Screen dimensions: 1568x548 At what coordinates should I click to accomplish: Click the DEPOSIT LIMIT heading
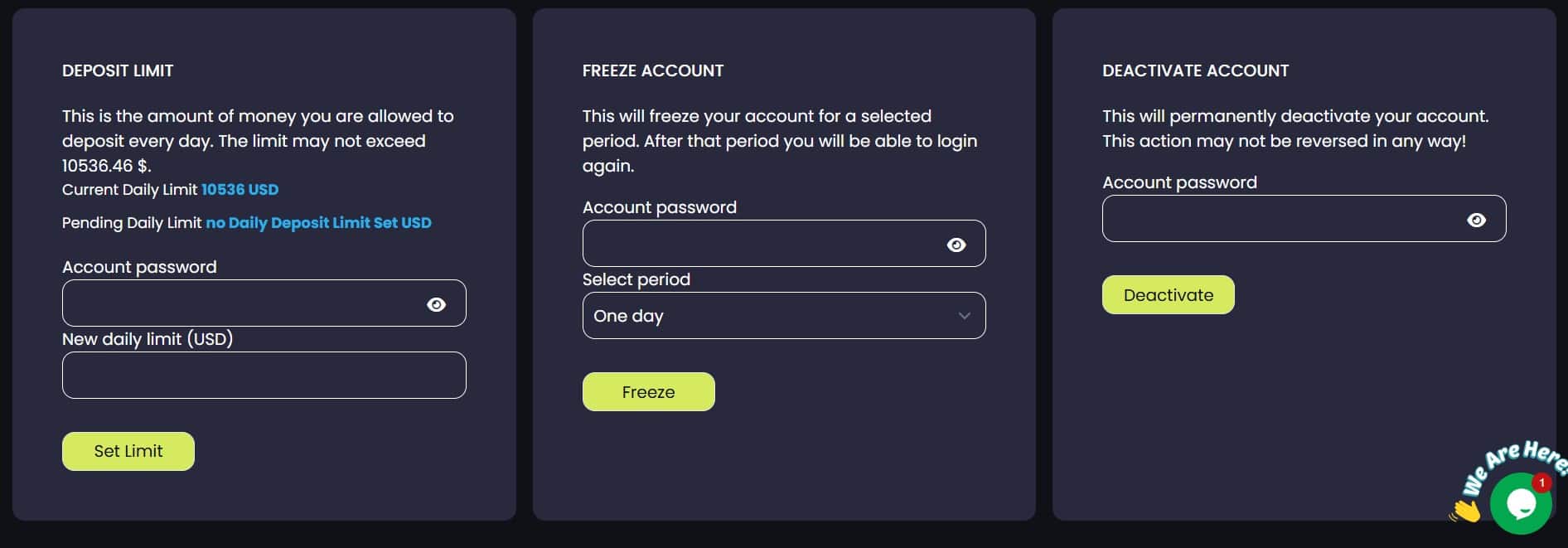click(118, 70)
